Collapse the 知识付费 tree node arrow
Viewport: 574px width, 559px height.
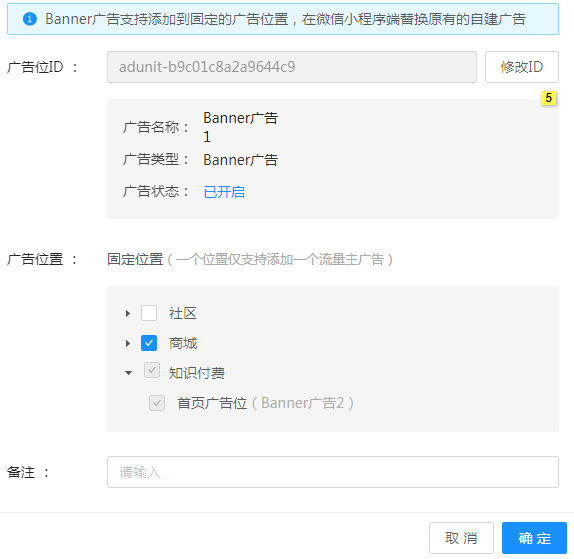(128, 373)
